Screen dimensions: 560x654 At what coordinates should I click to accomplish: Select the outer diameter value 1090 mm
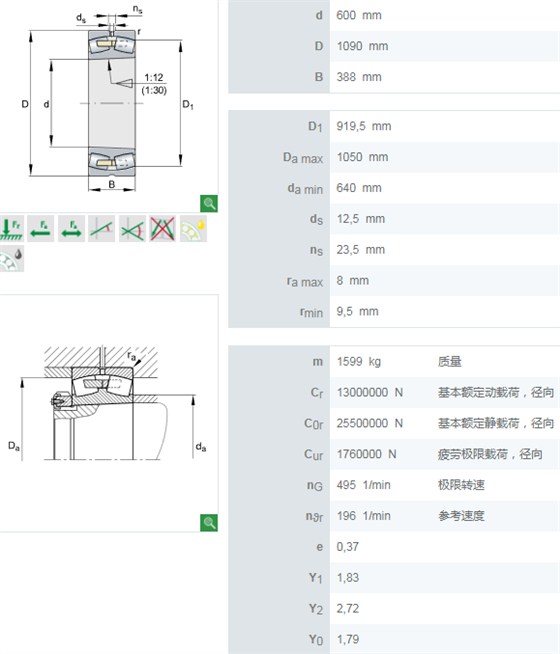[362, 46]
